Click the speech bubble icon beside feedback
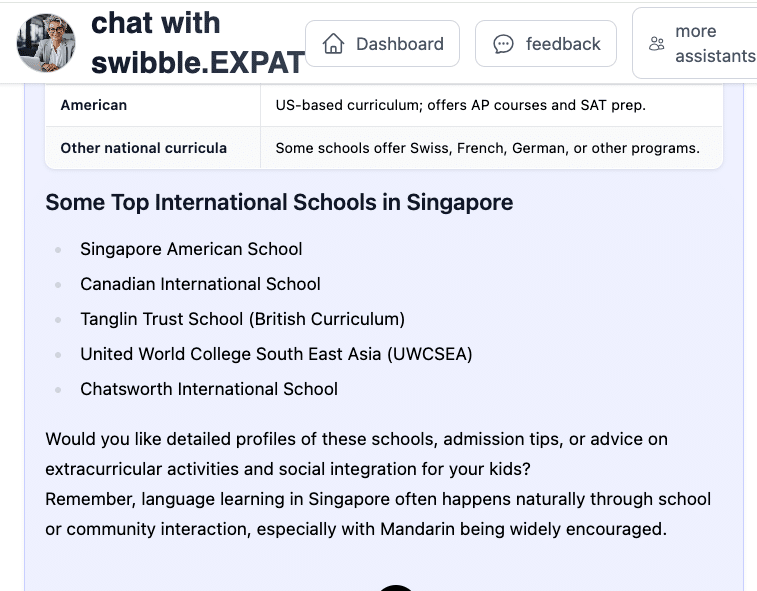 504,44
